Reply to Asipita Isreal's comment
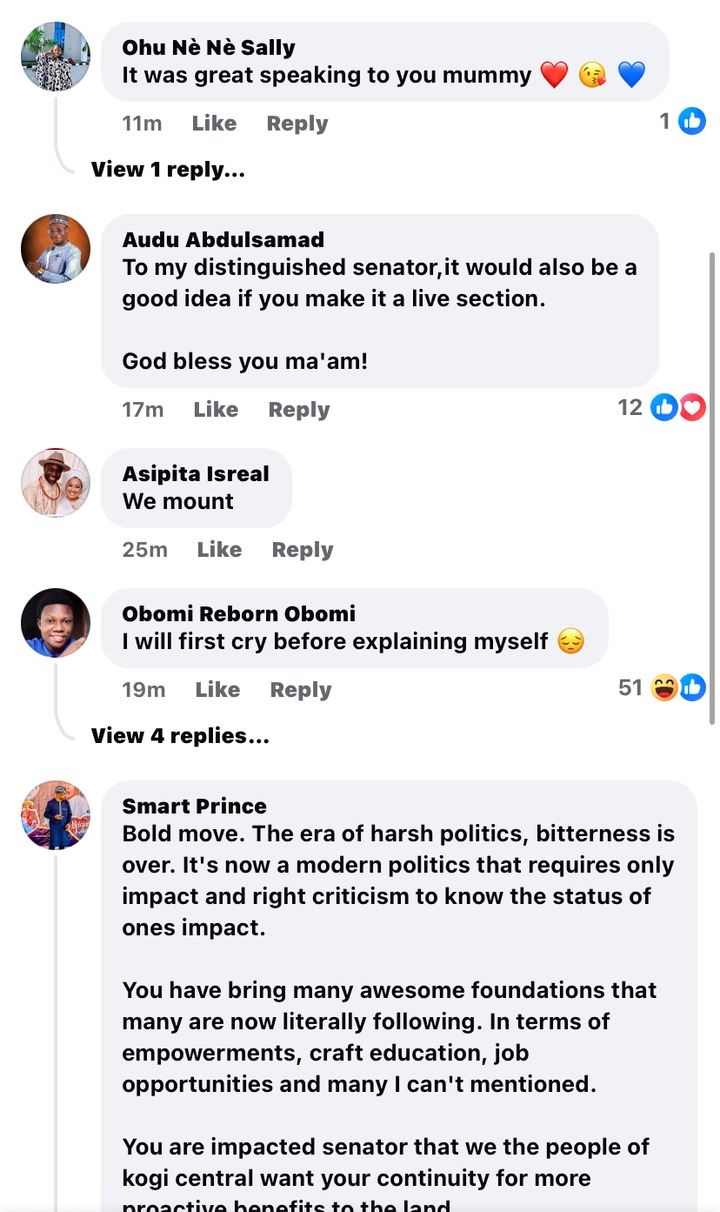The image size is (720, 1212). [x=302, y=549]
